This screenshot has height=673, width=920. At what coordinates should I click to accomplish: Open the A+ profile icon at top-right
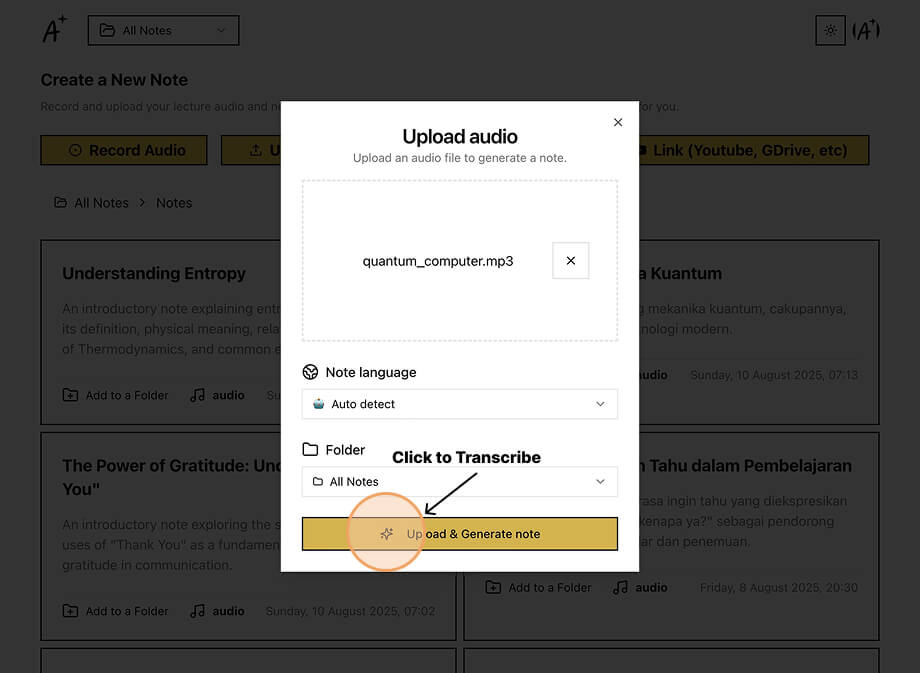[x=866, y=31]
